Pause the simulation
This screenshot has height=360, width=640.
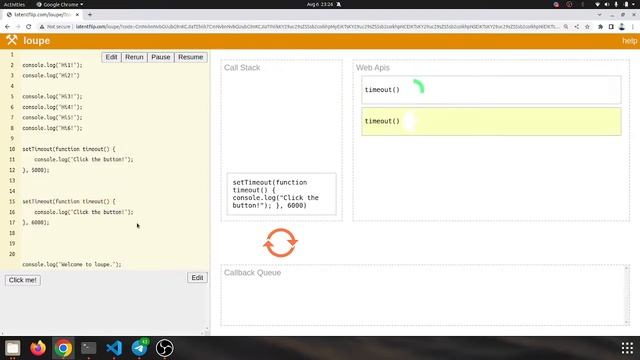(160, 57)
